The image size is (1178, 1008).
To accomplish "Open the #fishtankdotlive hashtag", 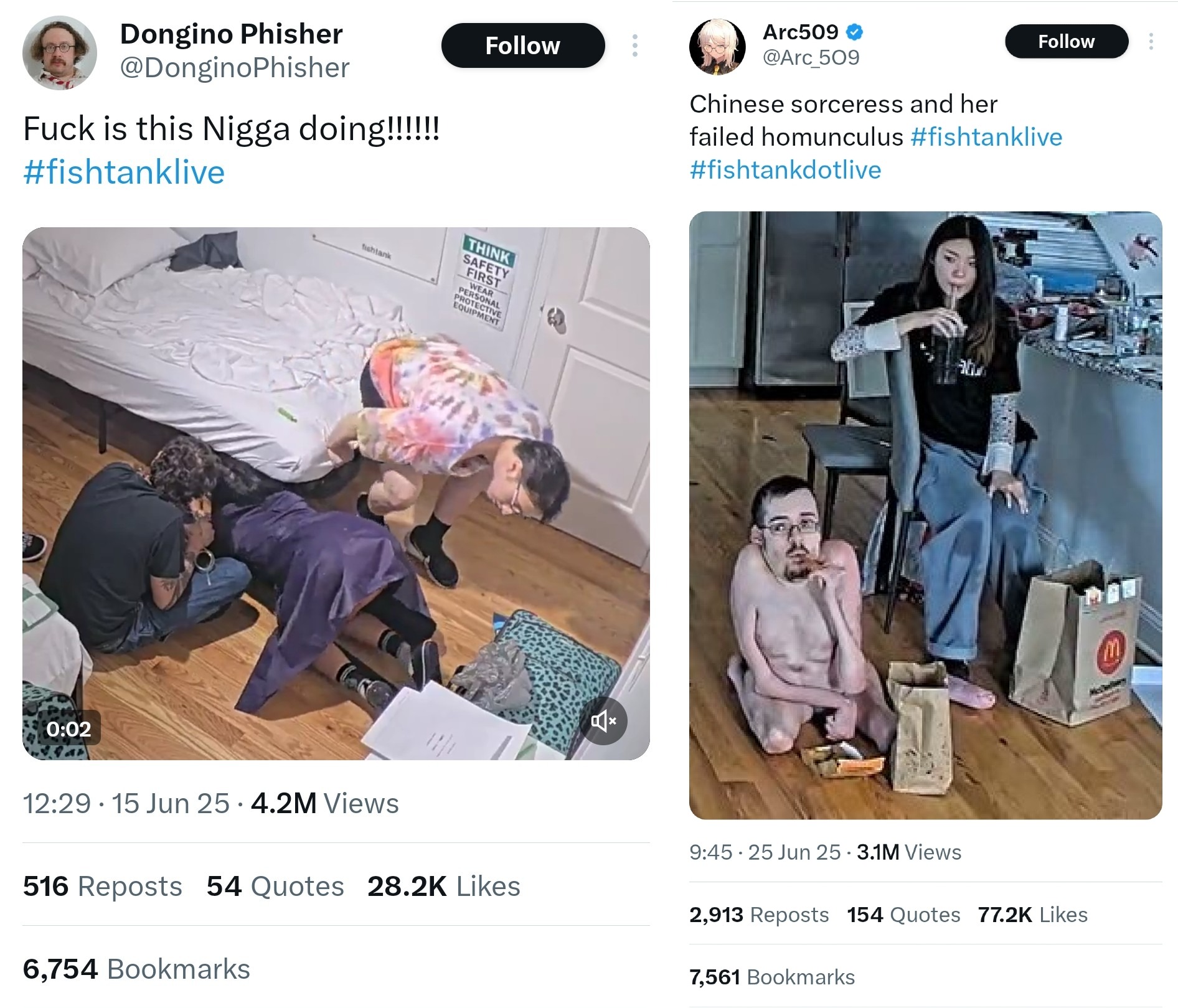I will (785, 170).
